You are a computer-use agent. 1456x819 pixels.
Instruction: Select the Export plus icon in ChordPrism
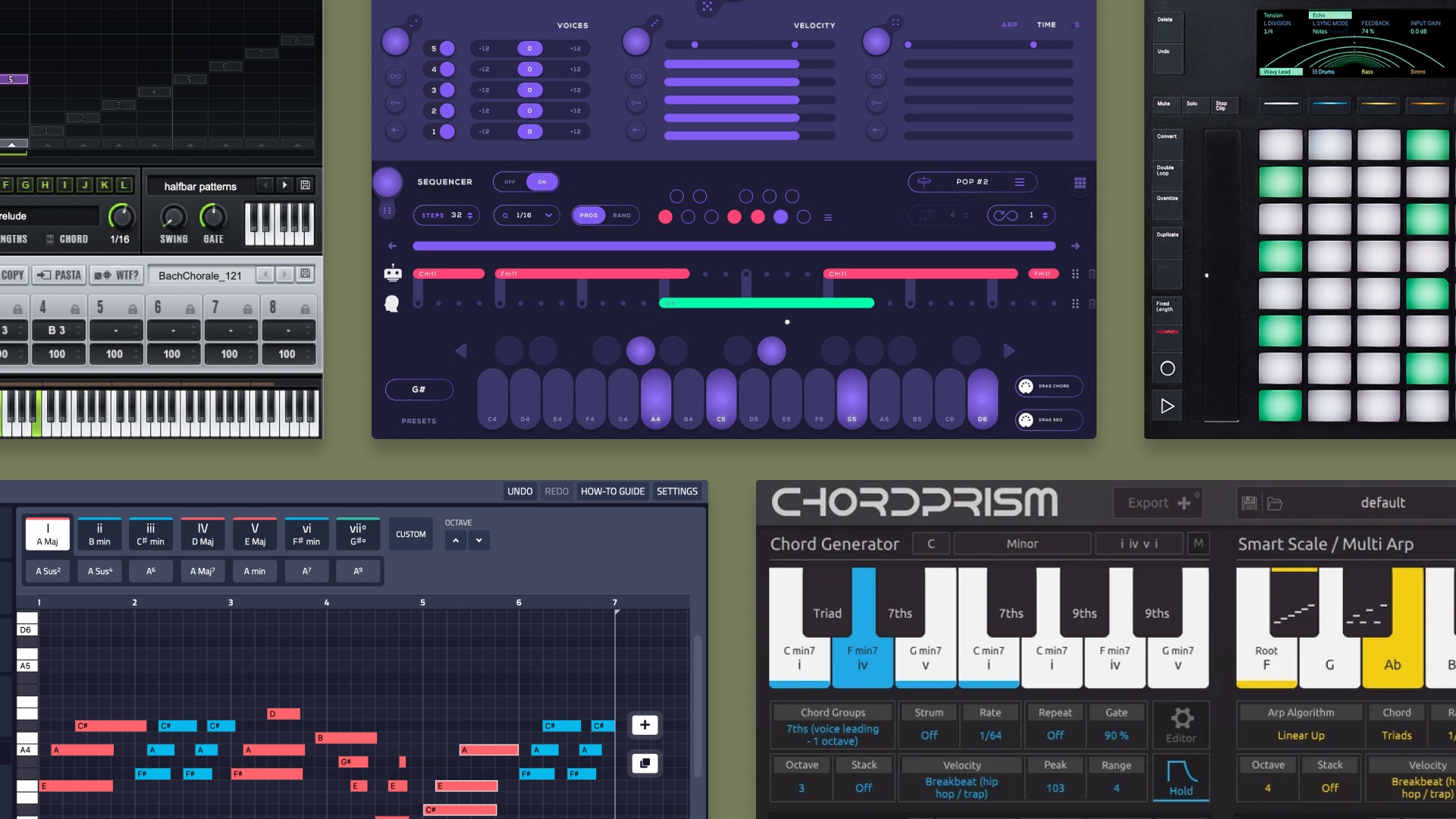tap(1183, 502)
